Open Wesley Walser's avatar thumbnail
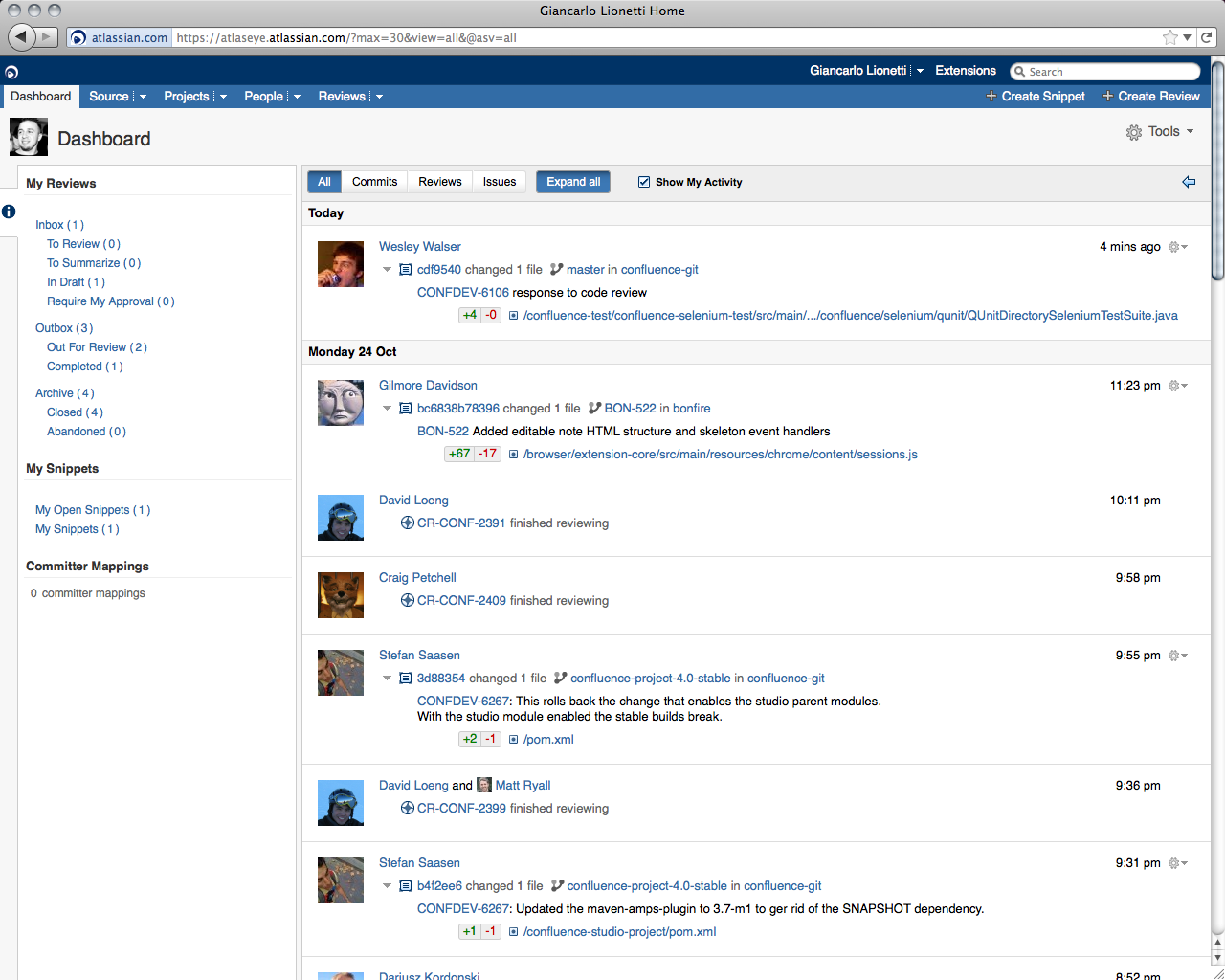This screenshot has height=980, width=1225. click(x=341, y=264)
